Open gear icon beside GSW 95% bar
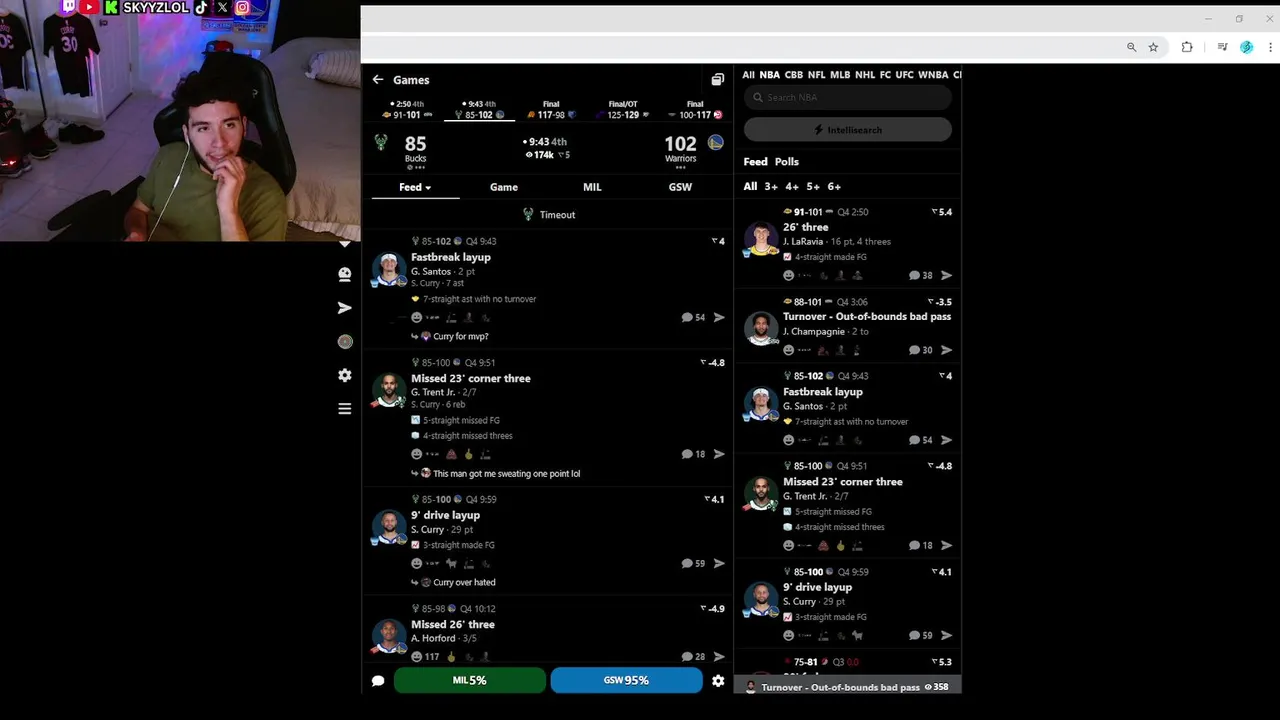The image size is (1280, 720). [718, 681]
